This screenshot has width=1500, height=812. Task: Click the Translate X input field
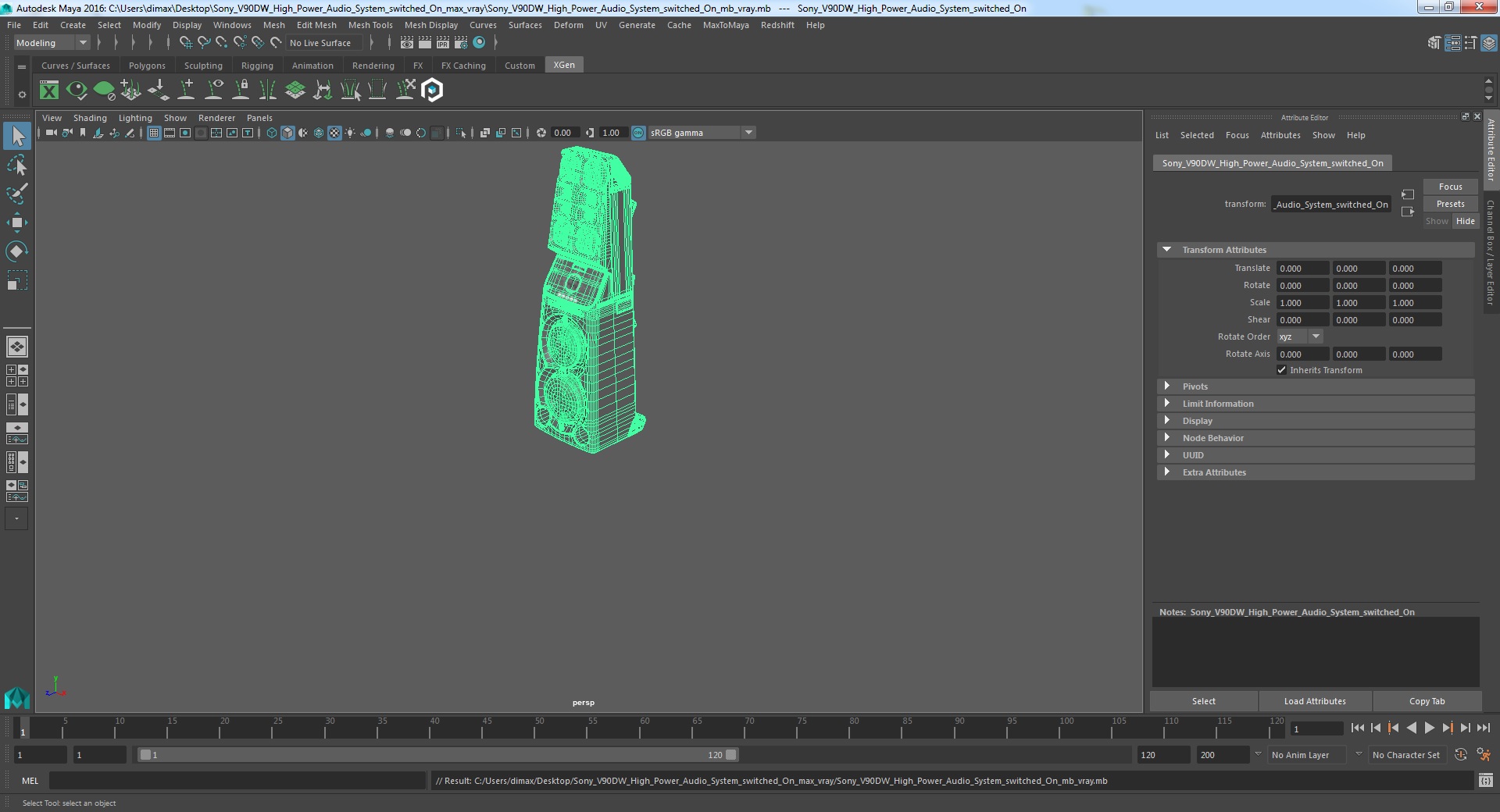[1302, 269]
